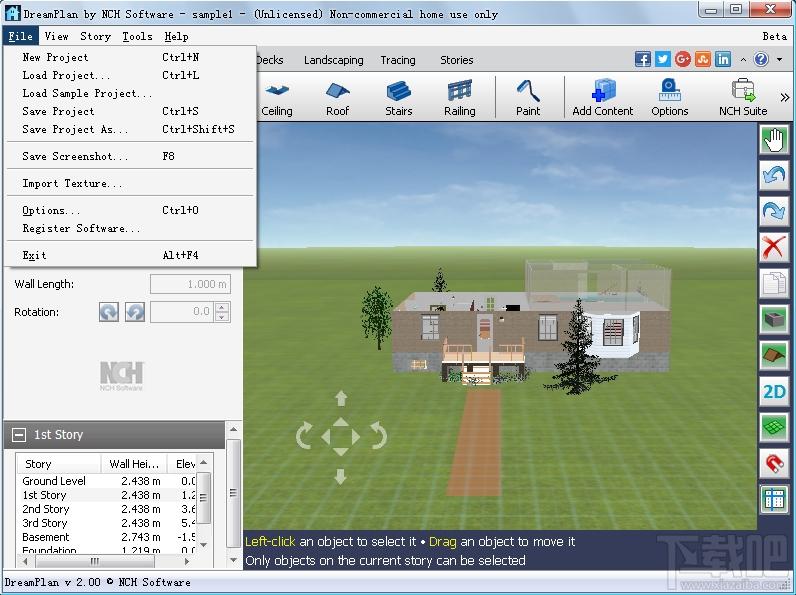Open the Landscaping tab
The width and height of the screenshot is (796, 595).
(x=334, y=60)
